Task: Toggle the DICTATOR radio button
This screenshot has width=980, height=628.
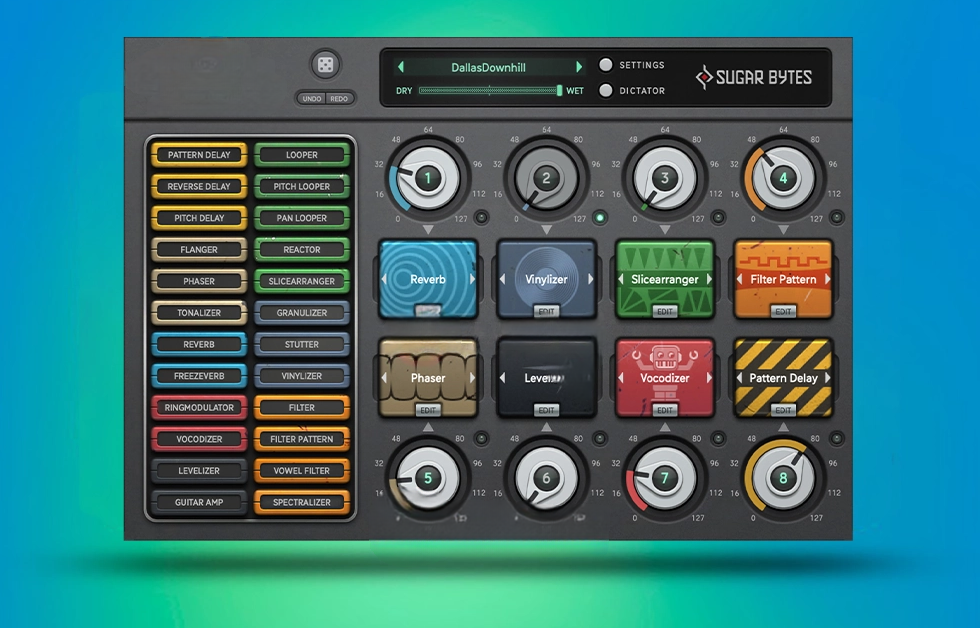Action: (x=606, y=90)
